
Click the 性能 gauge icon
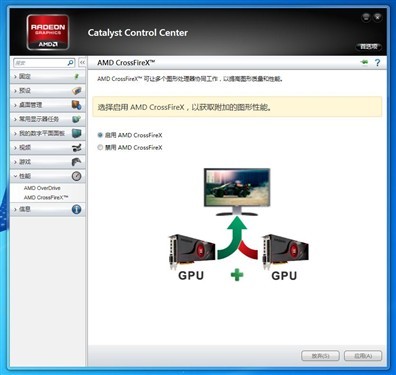[x=77, y=176]
